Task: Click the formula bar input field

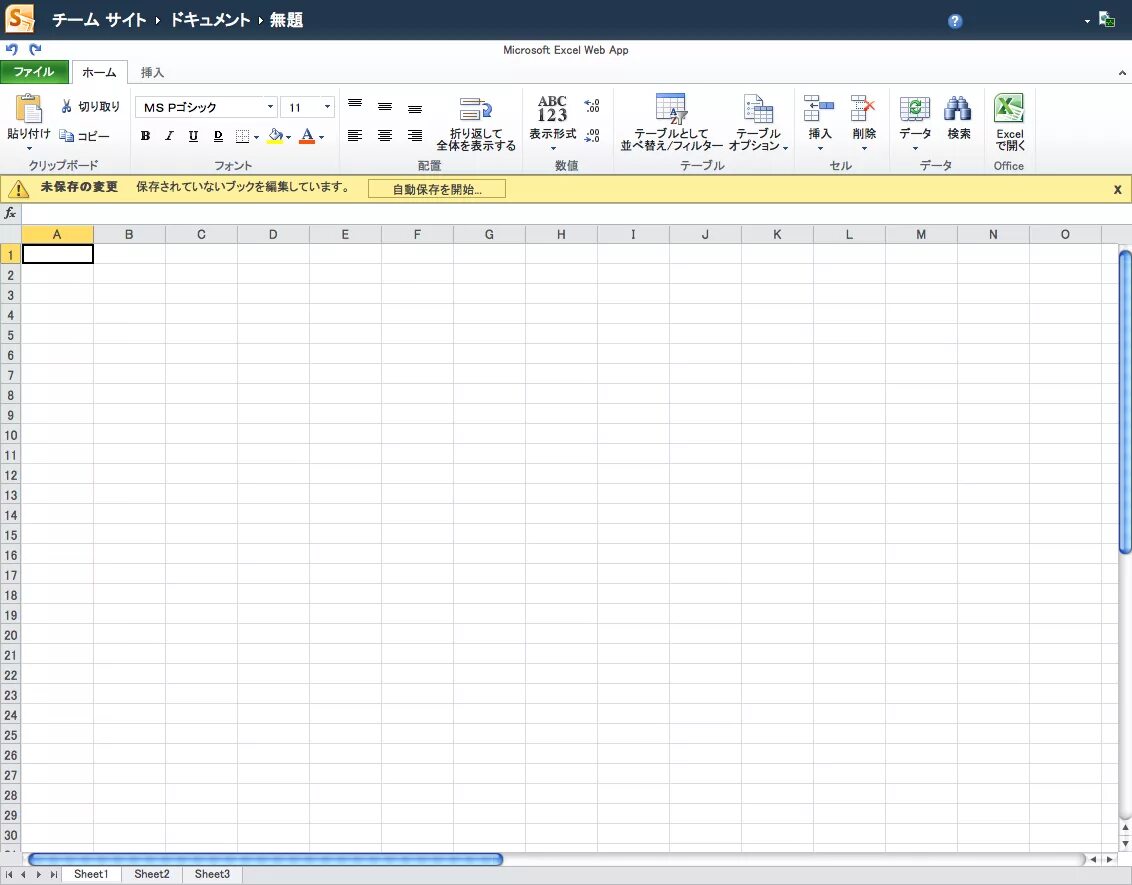Action: click(576, 213)
